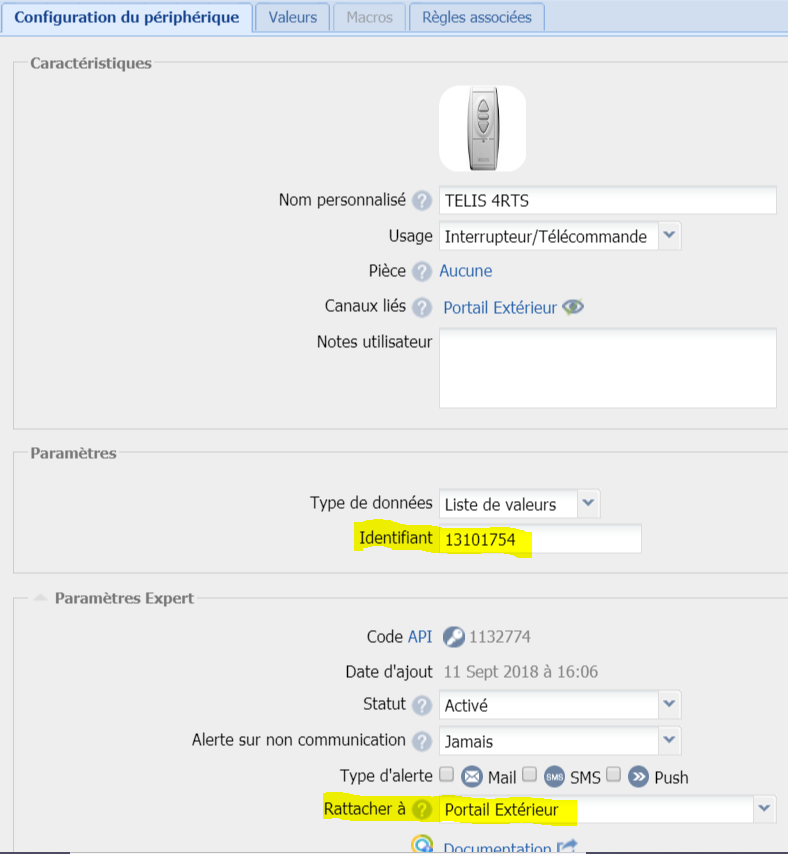Image resolution: width=788 pixels, height=854 pixels.
Task: Click the Aucune link for Pièce
Action: [x=465, y=271]
